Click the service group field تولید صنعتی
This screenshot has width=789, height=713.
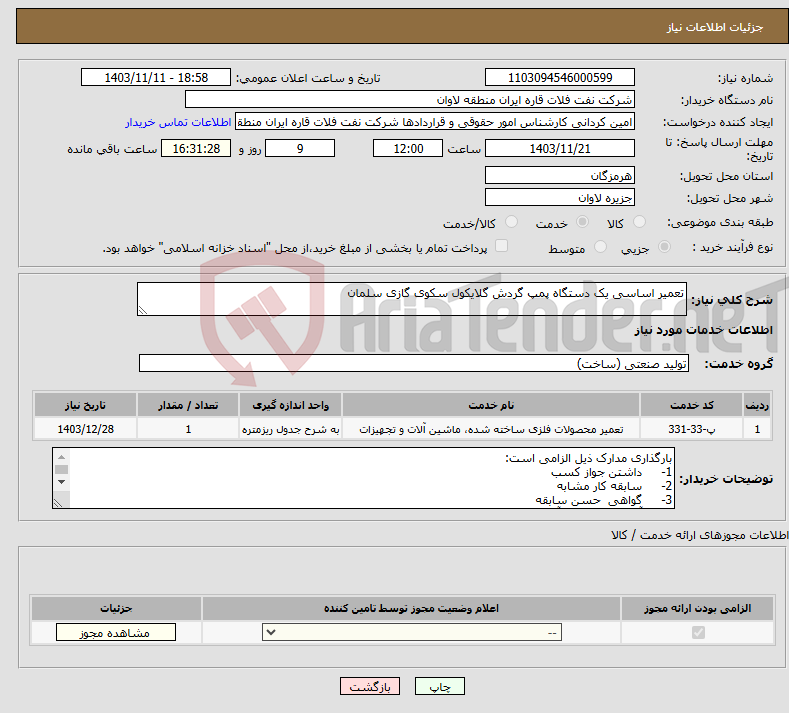pyautogui.click(x=414, y=363)
